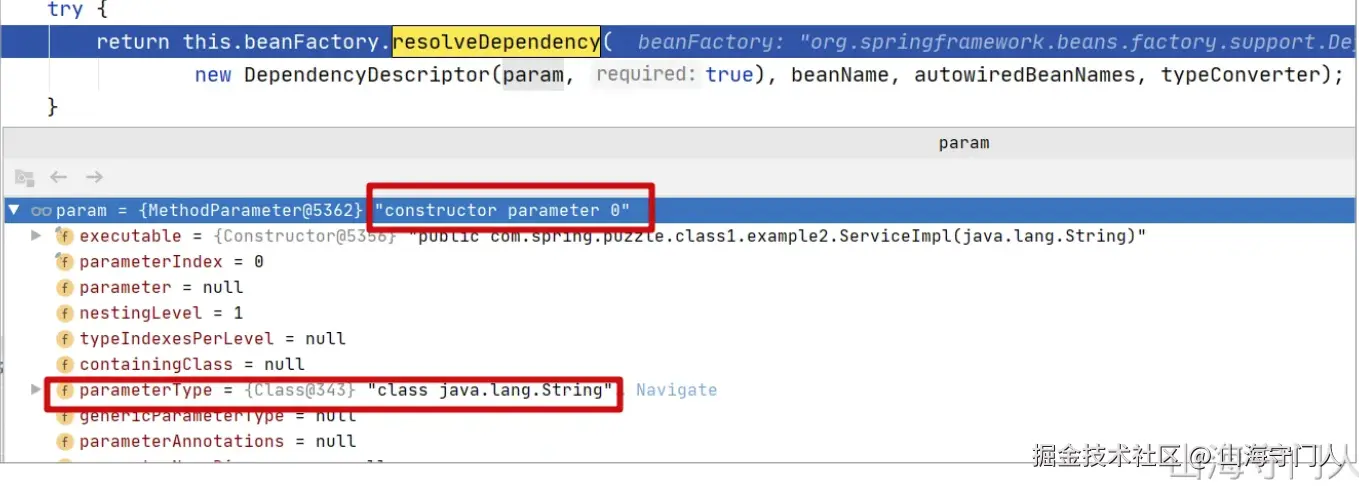
Task: Click the resolveDependency method call in code
Action: [x=496, y=42]
